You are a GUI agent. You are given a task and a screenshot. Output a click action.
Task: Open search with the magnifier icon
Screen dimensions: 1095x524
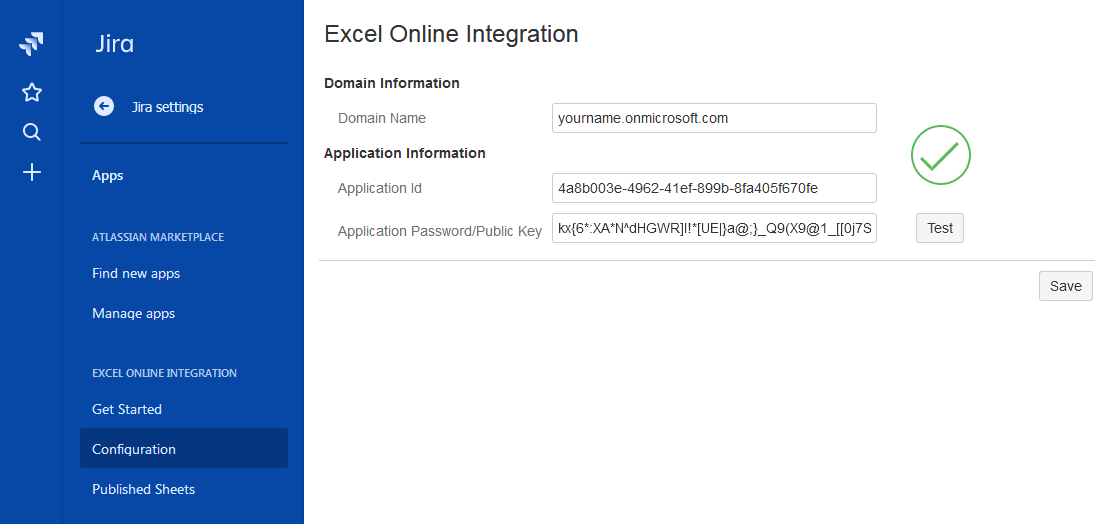click(x=32, y=132)
